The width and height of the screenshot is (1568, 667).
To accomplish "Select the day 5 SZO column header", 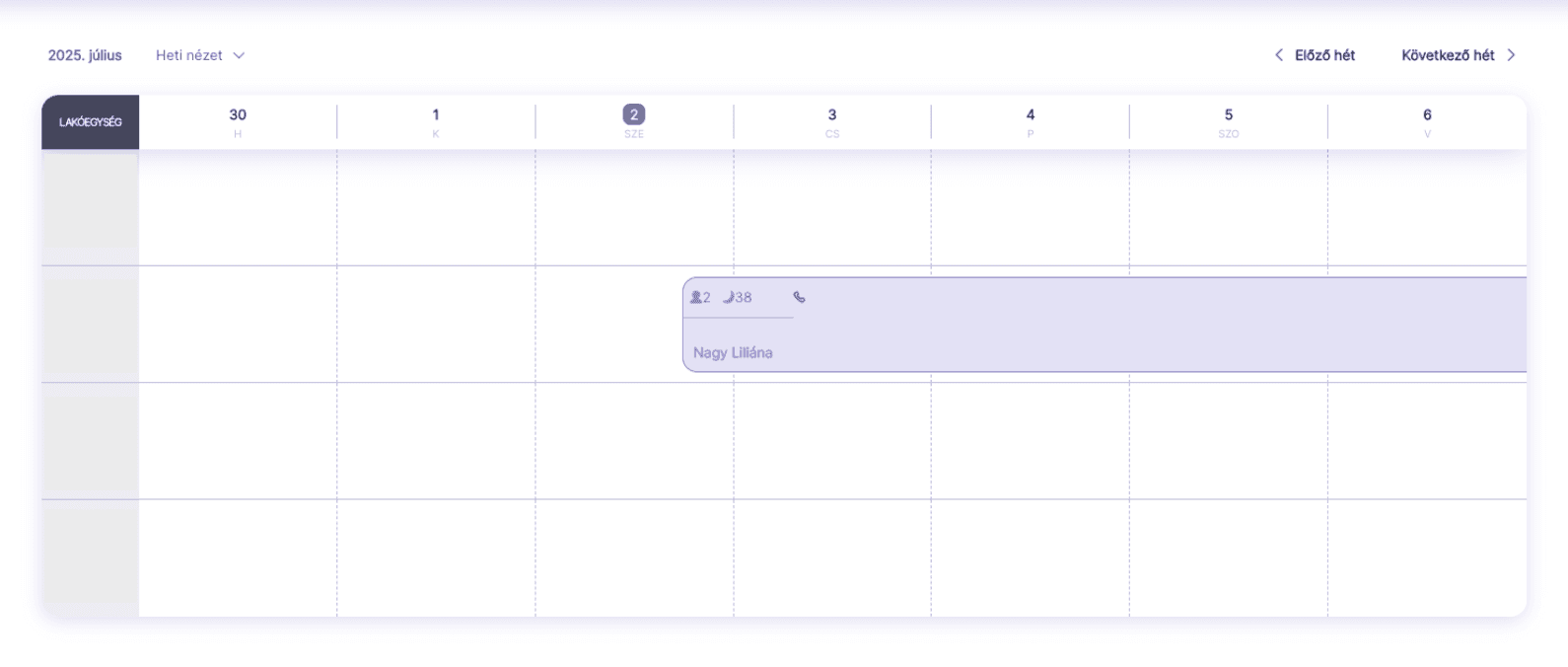I will point(1229,122).
